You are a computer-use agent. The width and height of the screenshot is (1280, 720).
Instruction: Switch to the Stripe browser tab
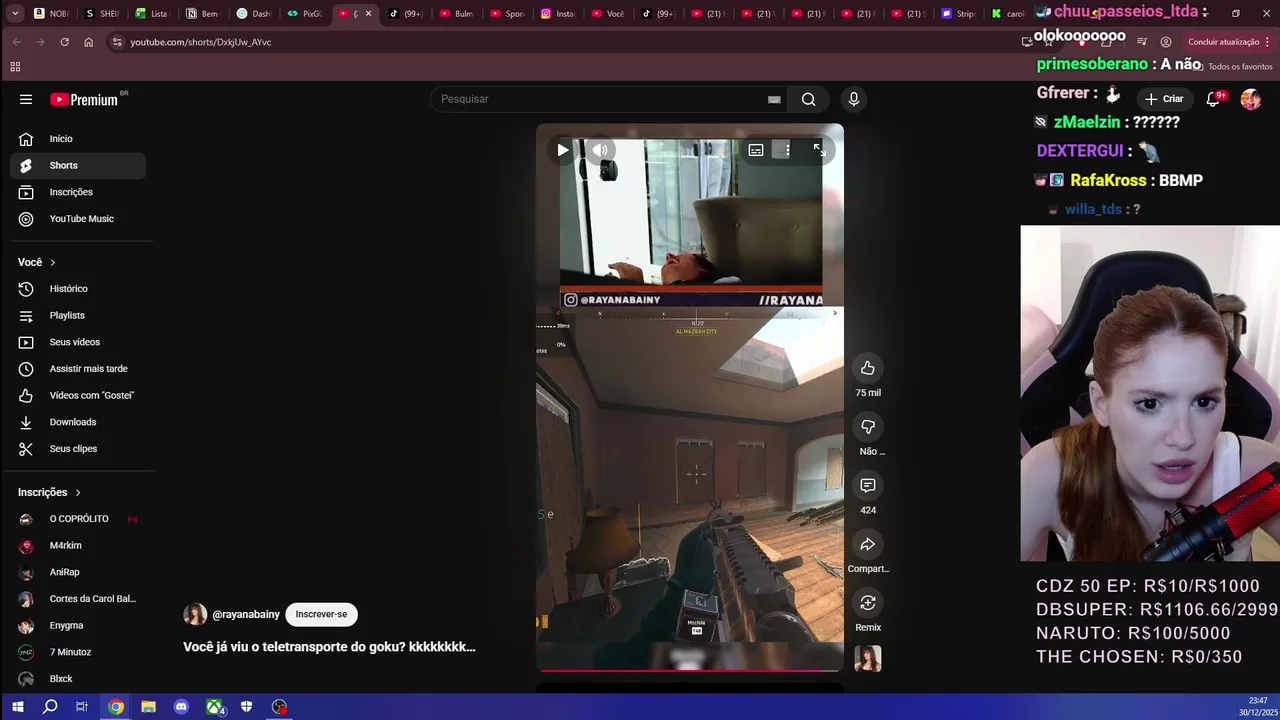958,14
